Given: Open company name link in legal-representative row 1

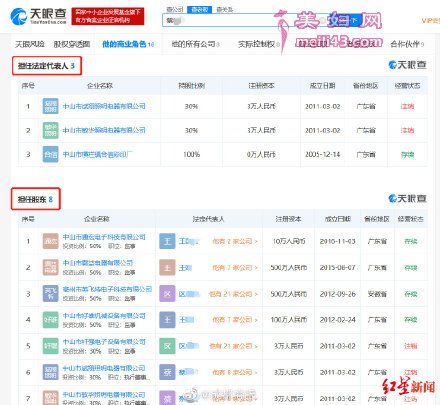Looking at the screenshot, I should pos(104,106).
